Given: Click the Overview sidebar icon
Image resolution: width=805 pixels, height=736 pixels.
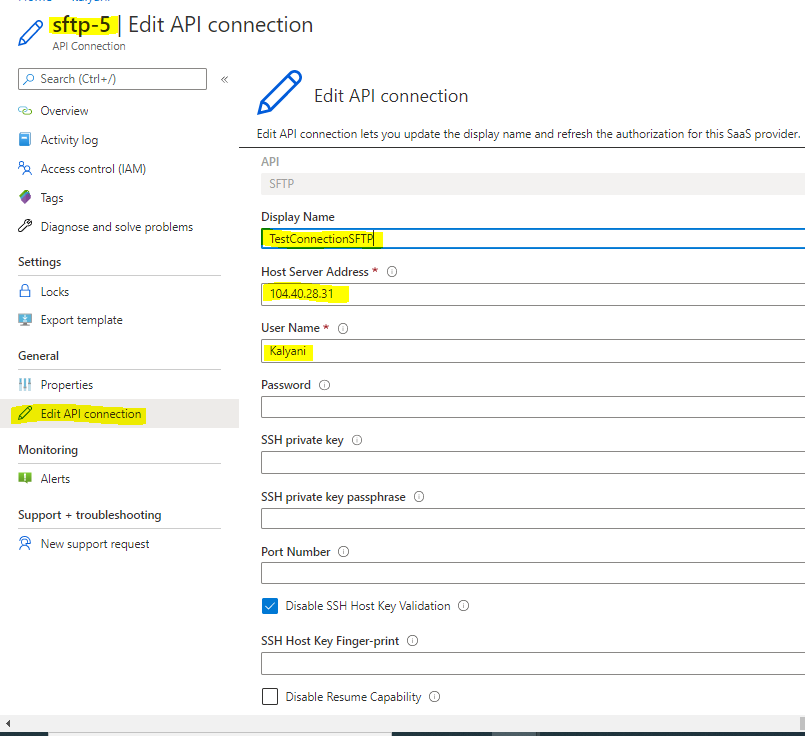Looking at the screenshot, I should [25, 110].
